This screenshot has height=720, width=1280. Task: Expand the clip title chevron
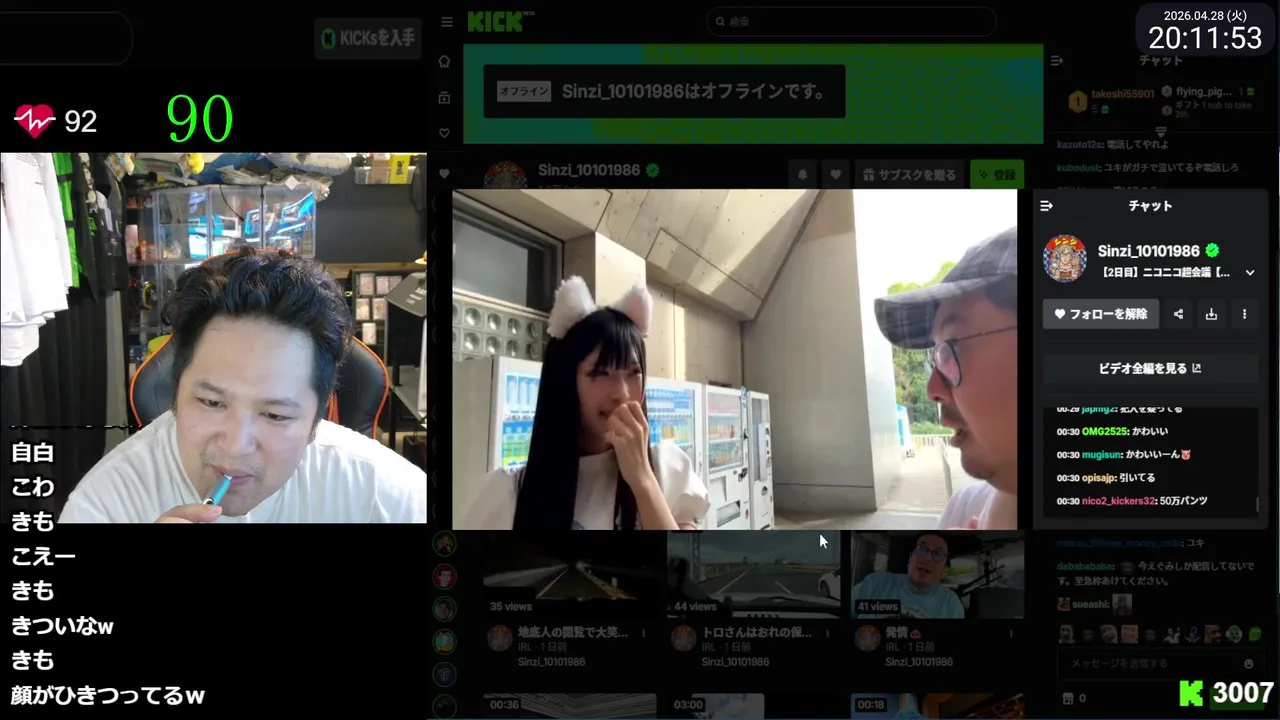pyautogui.click(x=1250, y=272)
